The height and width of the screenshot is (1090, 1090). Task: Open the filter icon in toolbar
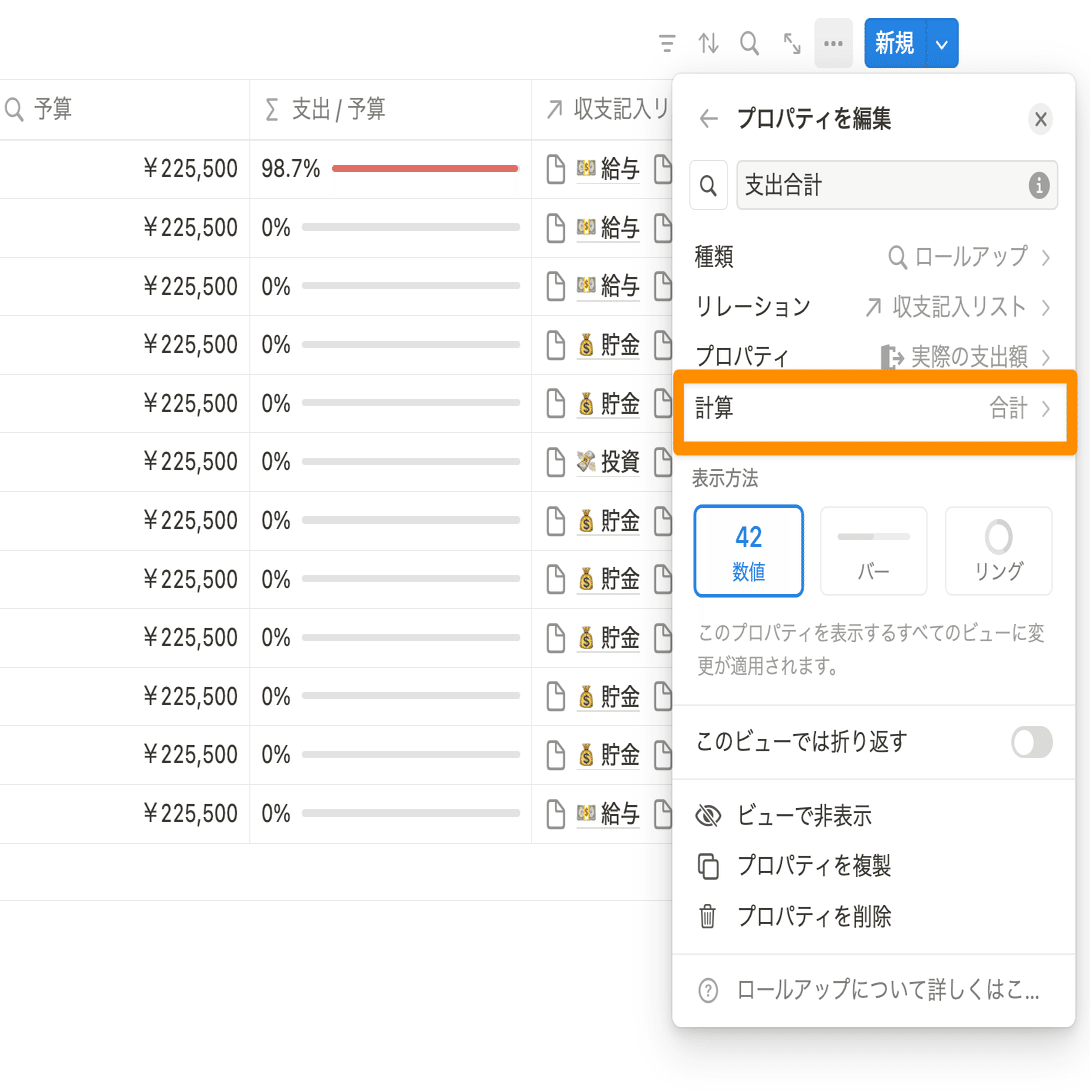tap(667, 44)
